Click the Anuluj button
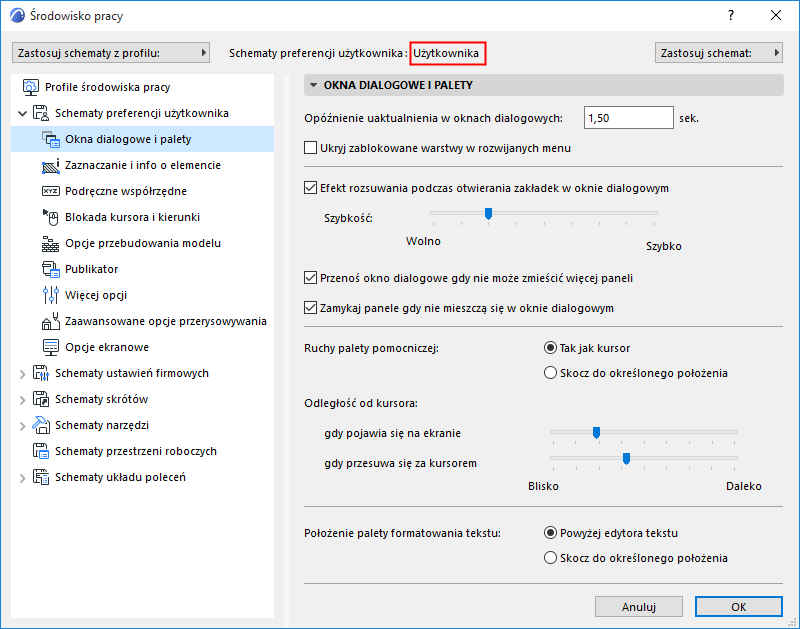This screenshot has height=629, width=800. coord(639,607)
